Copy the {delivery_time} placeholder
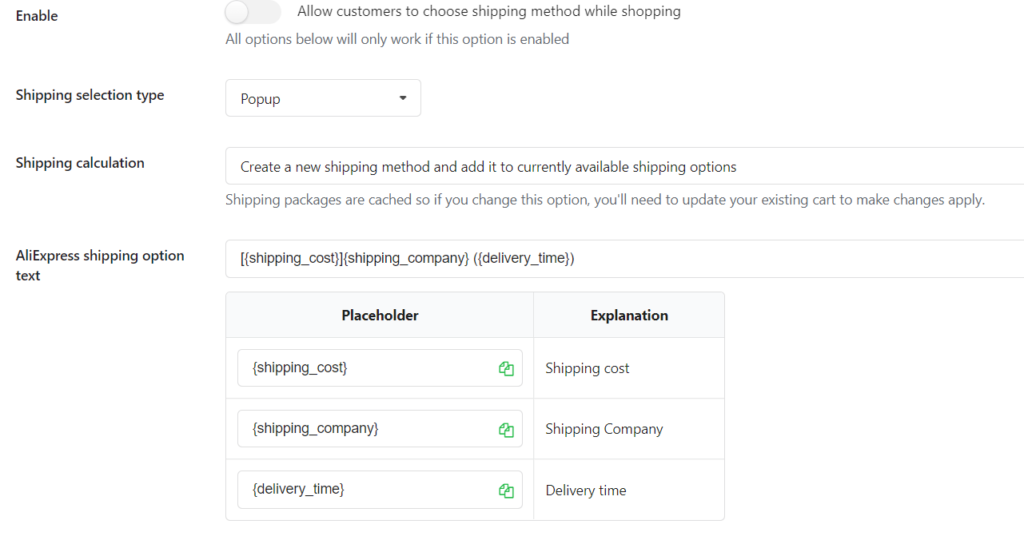 [506, 491]
